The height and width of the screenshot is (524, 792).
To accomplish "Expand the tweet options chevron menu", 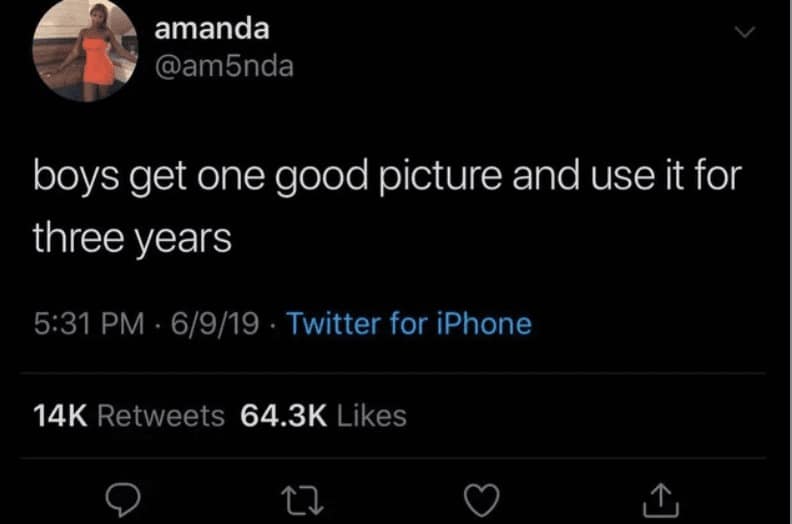I will pyautogui.click(x=741, y=33).
